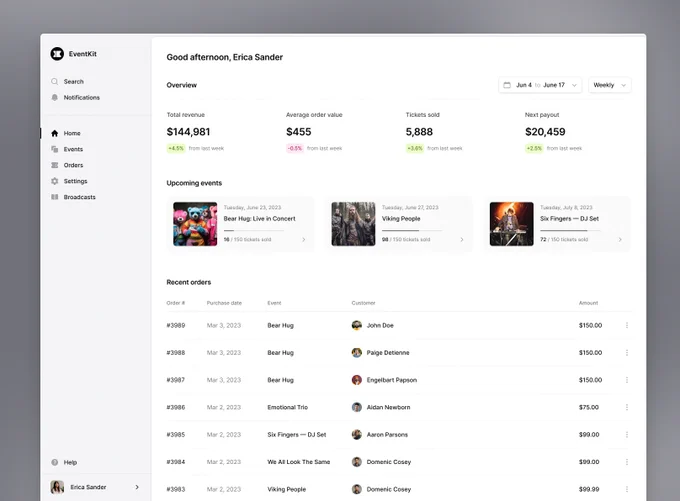Open Settings in the sidebar
680x501 pixels.
75,181
